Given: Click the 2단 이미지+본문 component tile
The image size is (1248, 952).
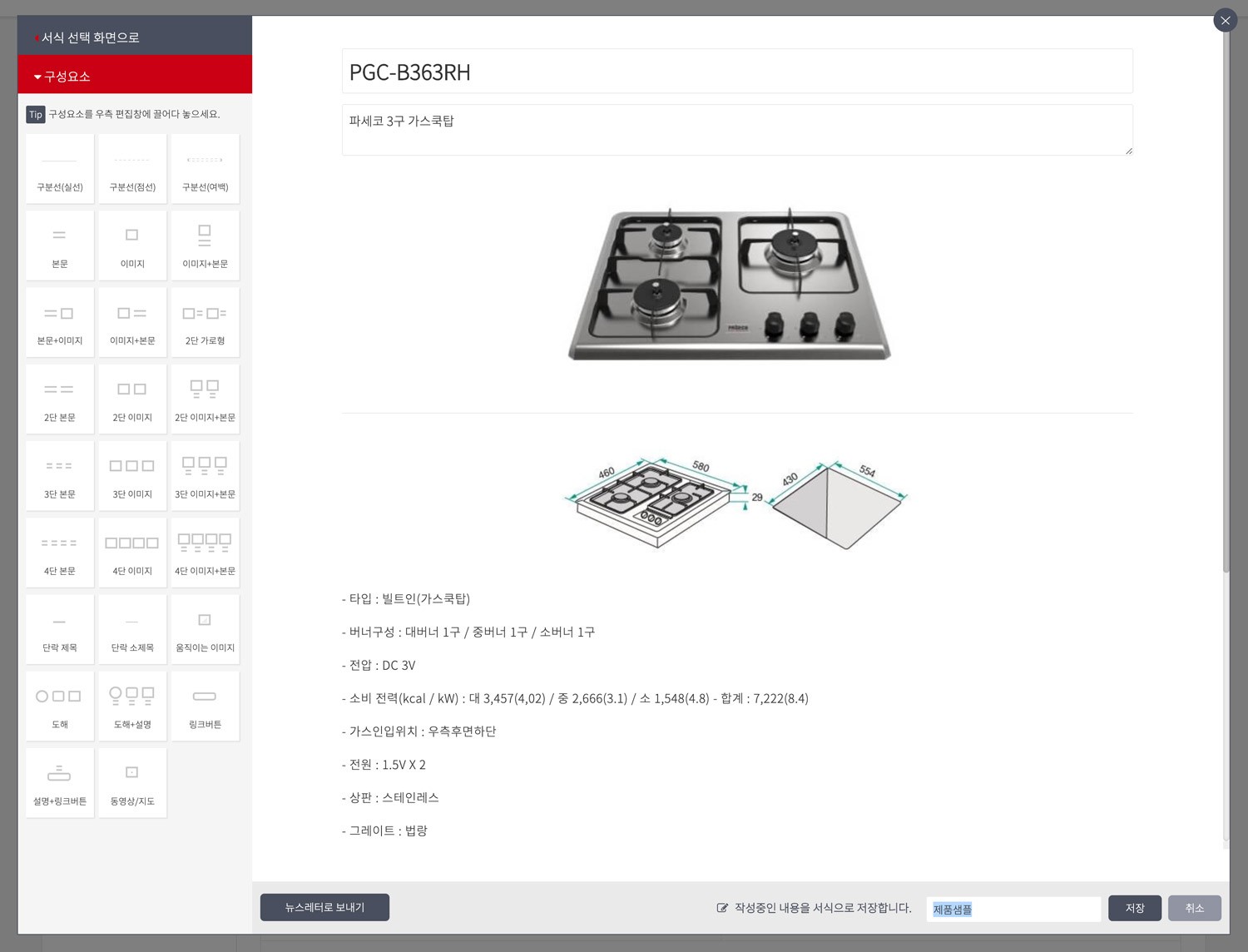Looking at the screenshot, I should pos(206,399).
